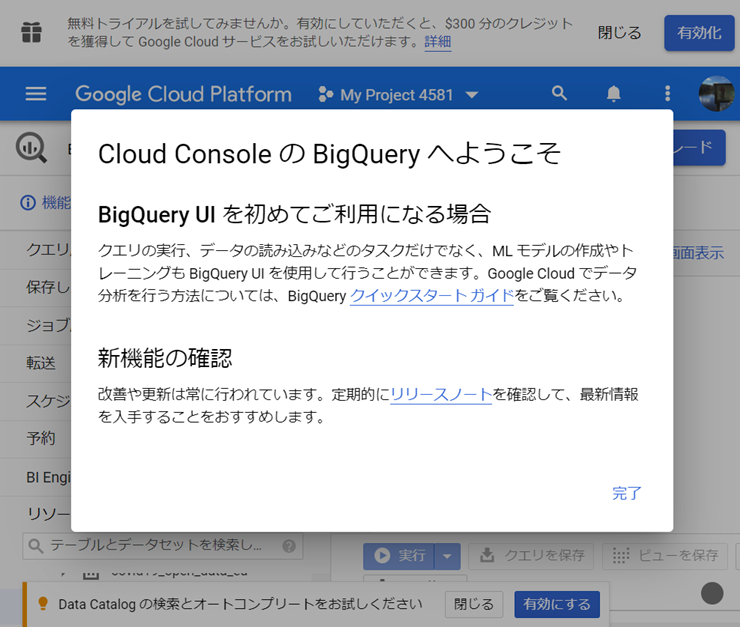Click the info icon beside 機能
Image resolution: width=740 pixels, height=627 pixels.
coord(28,203)
